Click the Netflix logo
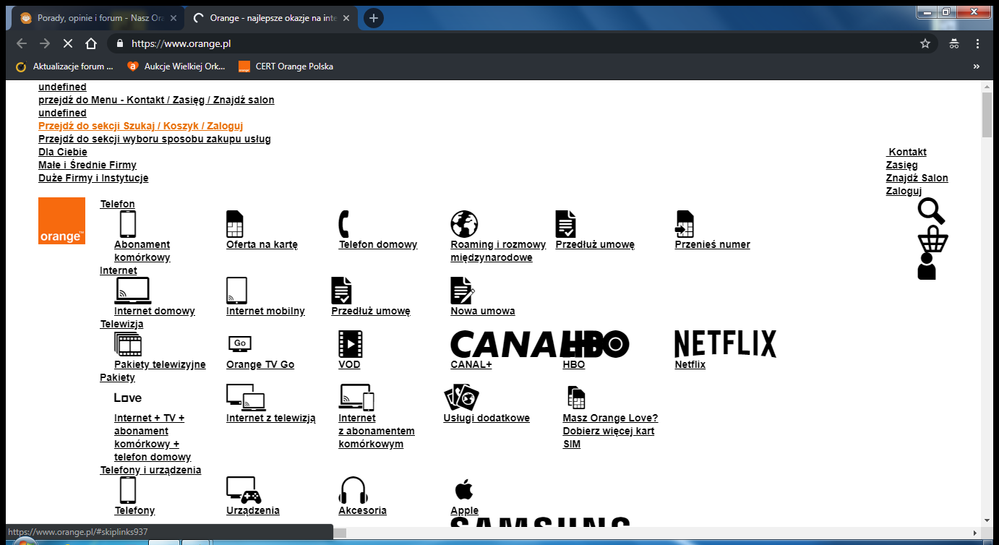This screenshot has width=999, height=545. [x=725, y=344]
